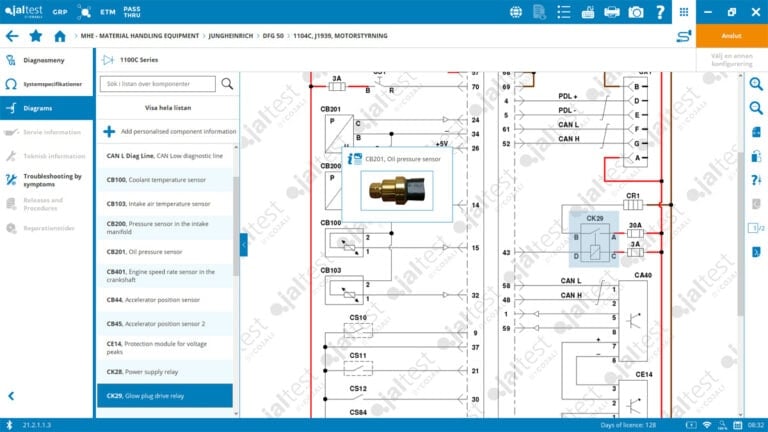Image resolution: width=768 pixels, height=432 pixels.
Task: Zoom in on the diagram
Action: (x=756, y=84)
